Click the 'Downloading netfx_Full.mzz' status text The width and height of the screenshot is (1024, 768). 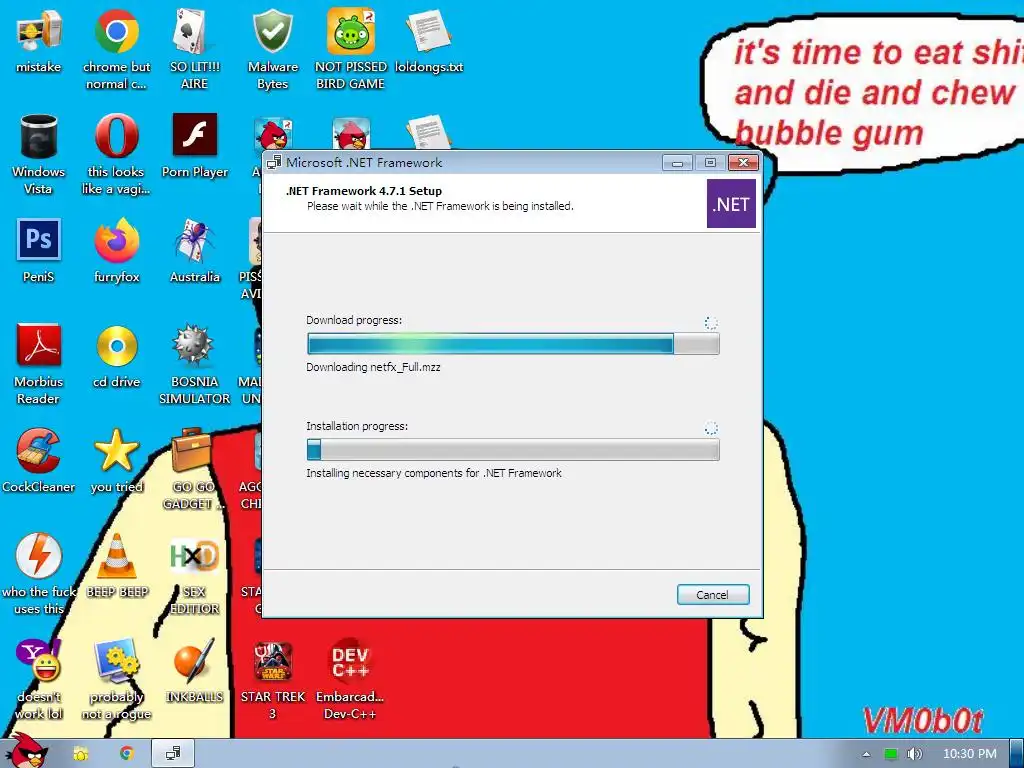click(373, 367)
